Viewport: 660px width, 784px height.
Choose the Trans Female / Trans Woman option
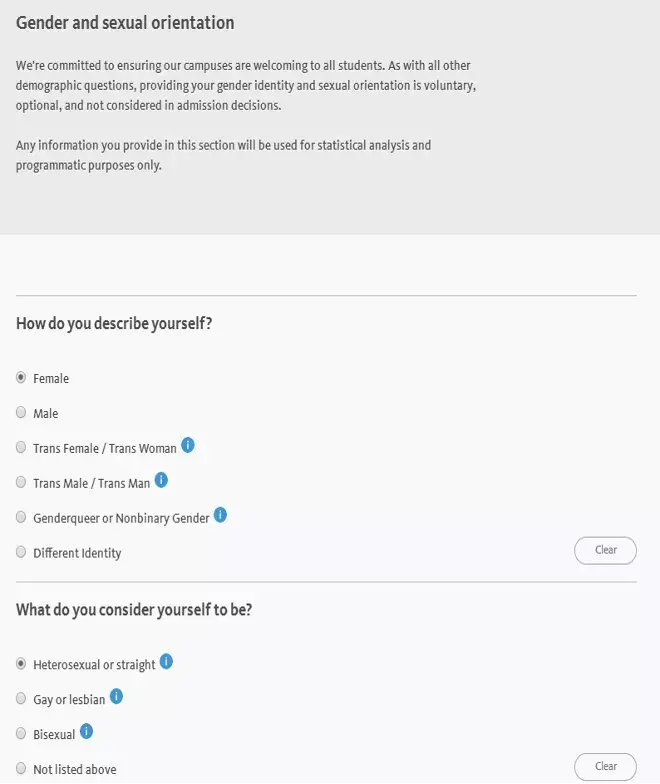click(x=21, y=448)
